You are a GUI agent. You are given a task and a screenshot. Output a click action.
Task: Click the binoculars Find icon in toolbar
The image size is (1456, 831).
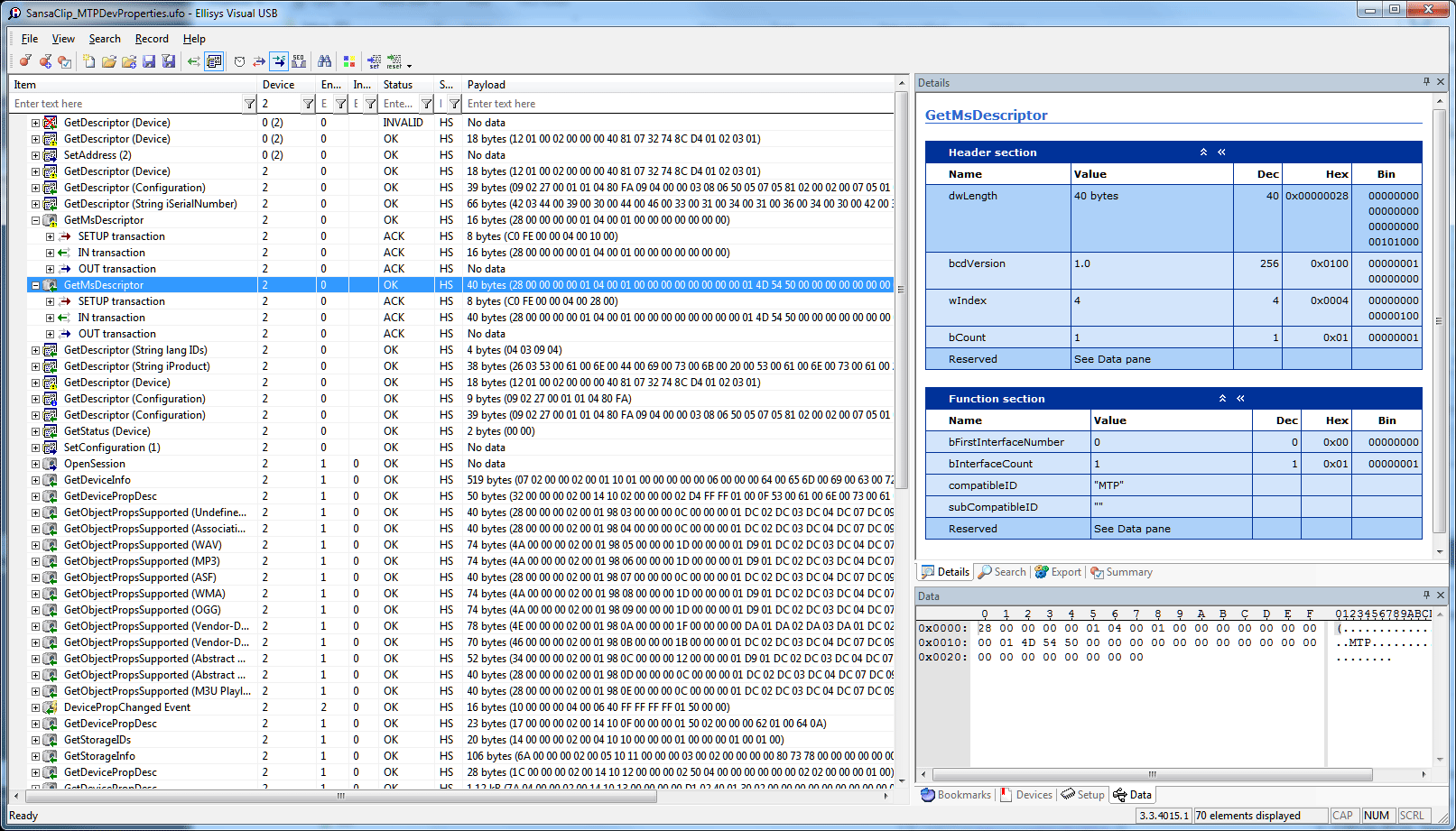coord(324,61)
